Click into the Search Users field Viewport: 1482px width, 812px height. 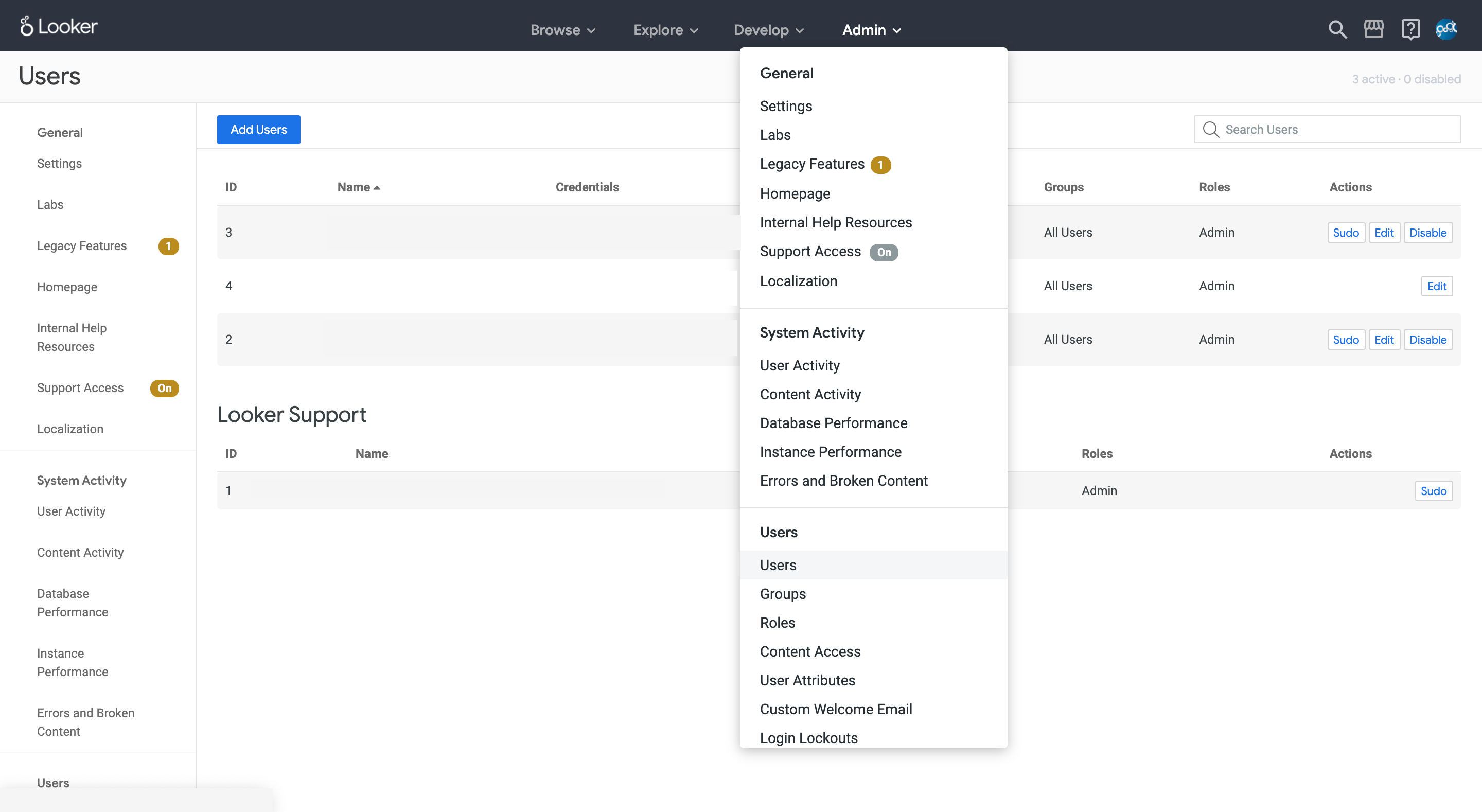tap(1327, 130)
